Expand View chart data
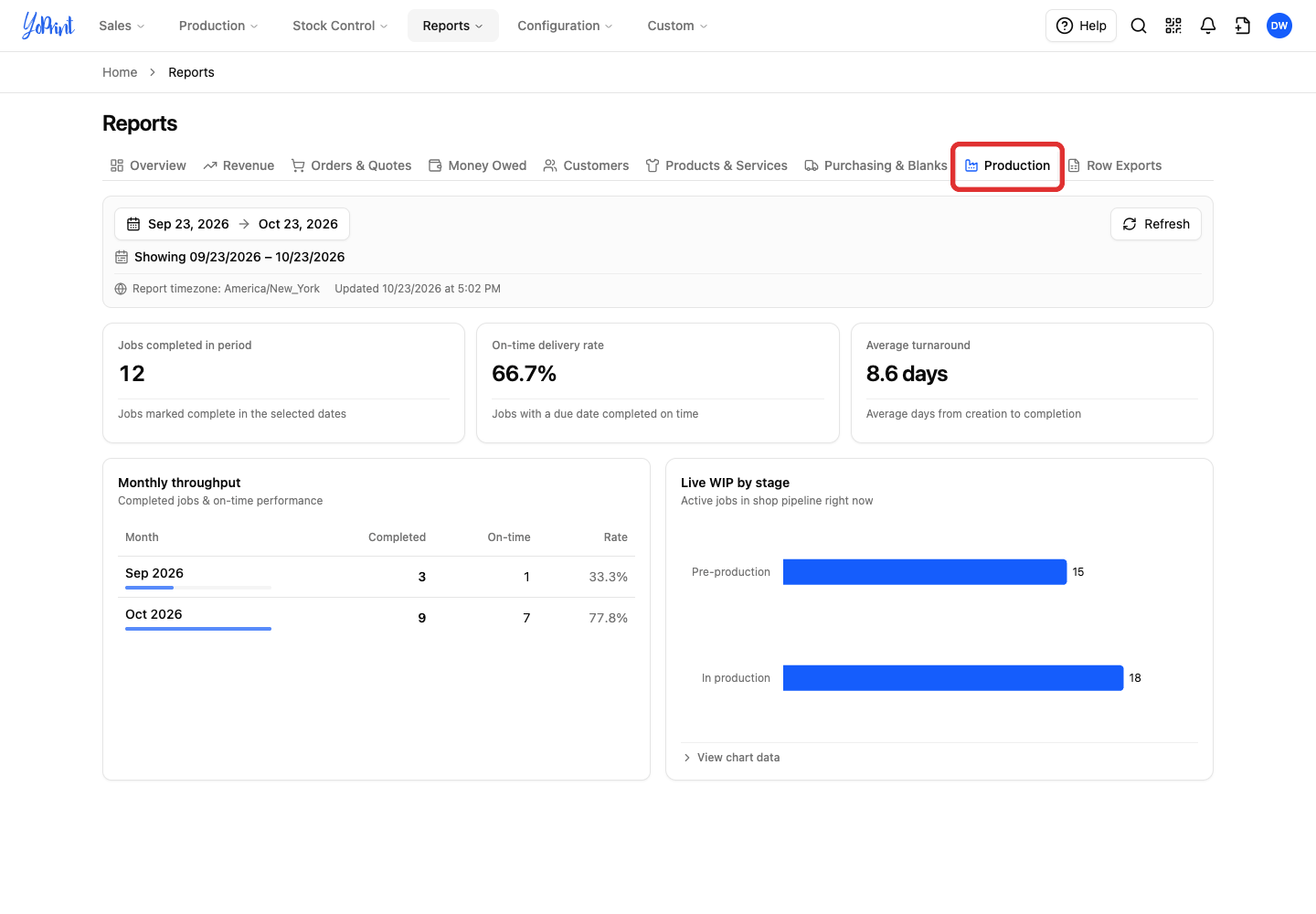The width and height of the screenshot is (1316, 914). point(731,758)
